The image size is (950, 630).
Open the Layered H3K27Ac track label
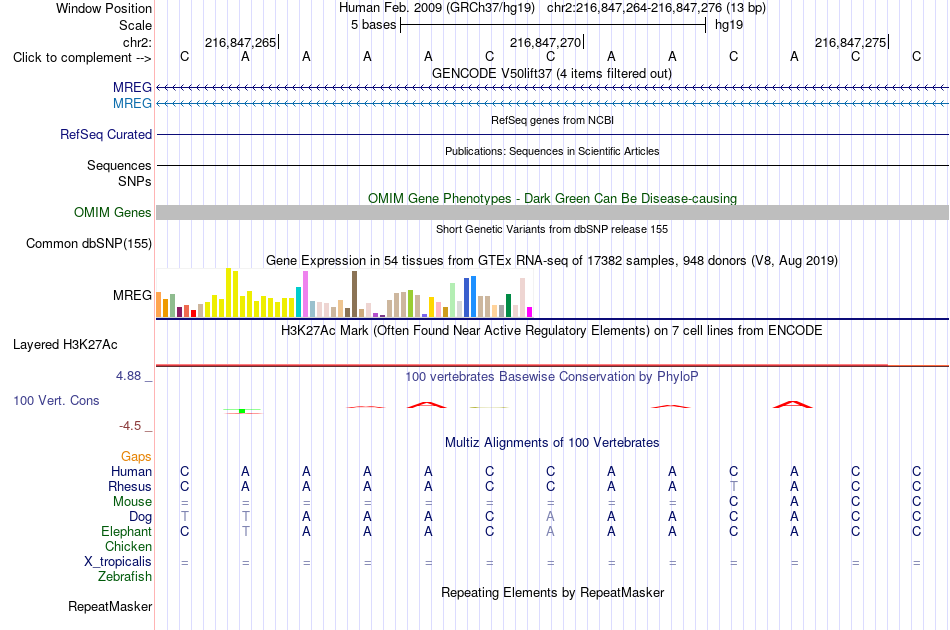click(65, 345)
